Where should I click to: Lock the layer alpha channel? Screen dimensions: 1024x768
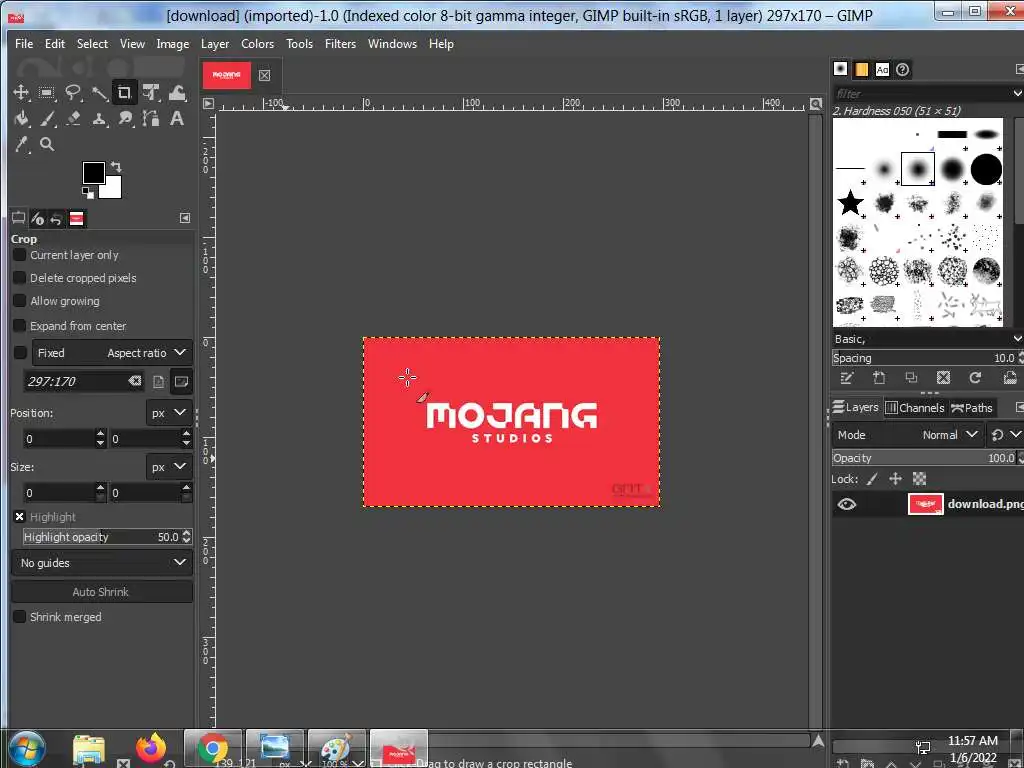[x=919, y=479]
